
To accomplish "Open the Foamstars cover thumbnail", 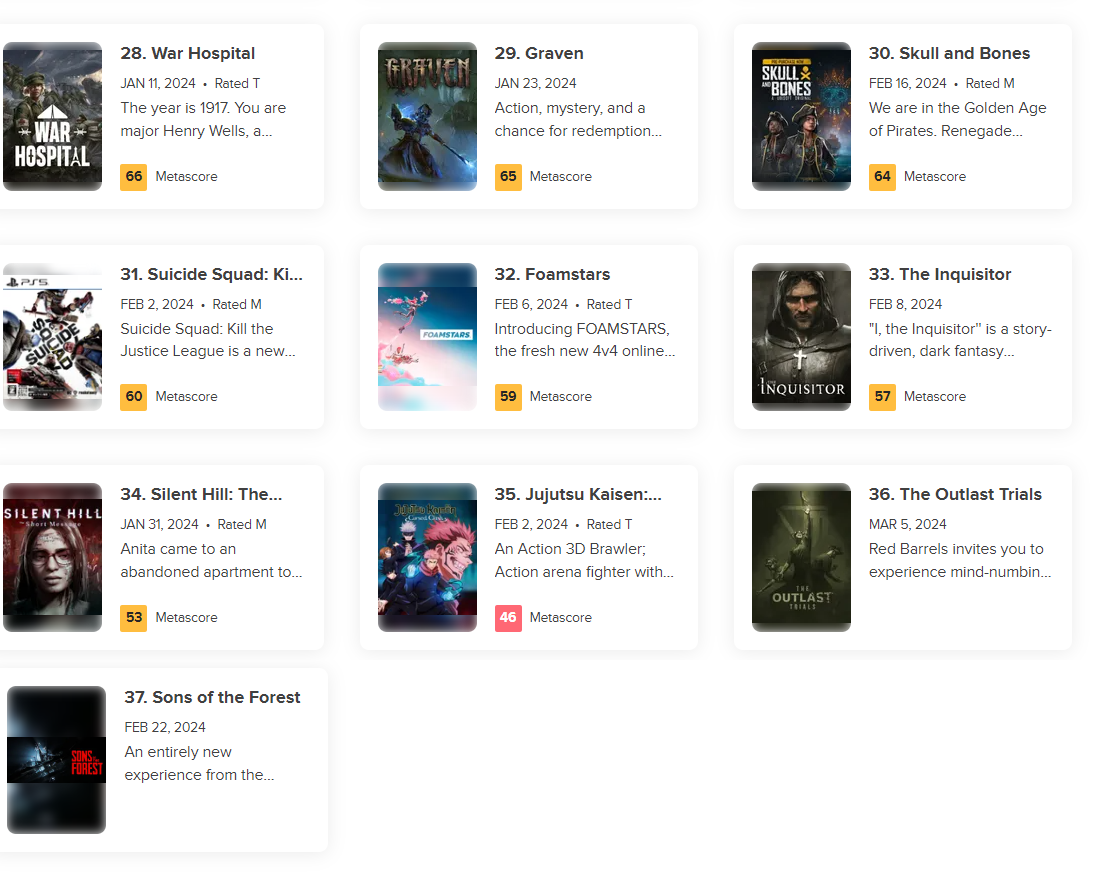I will click(427, 336).
